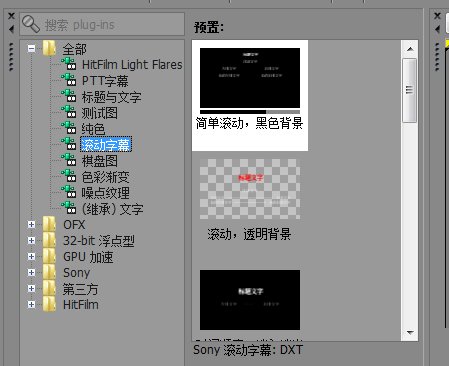Viewport: 449px width, 366px height.
Task: Click the 32-bit 浮点型 folder icon
Action: (x=49, y=240)
